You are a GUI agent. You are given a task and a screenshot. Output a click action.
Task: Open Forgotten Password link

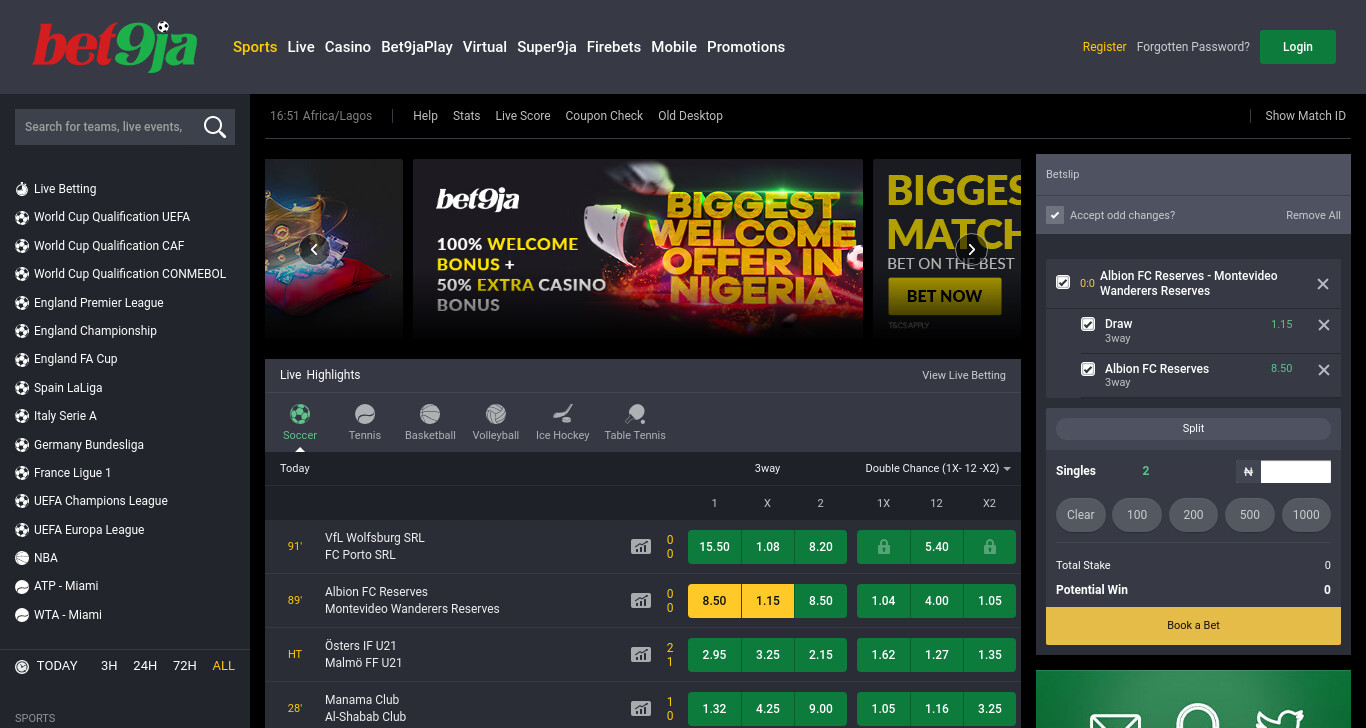coord(1193,47)
